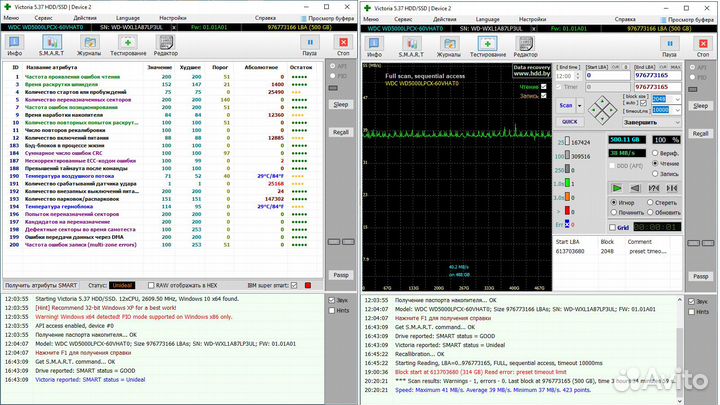
Task: Open Сервис menu in left window
Action: pyautogui.click(x=44, y=18)
